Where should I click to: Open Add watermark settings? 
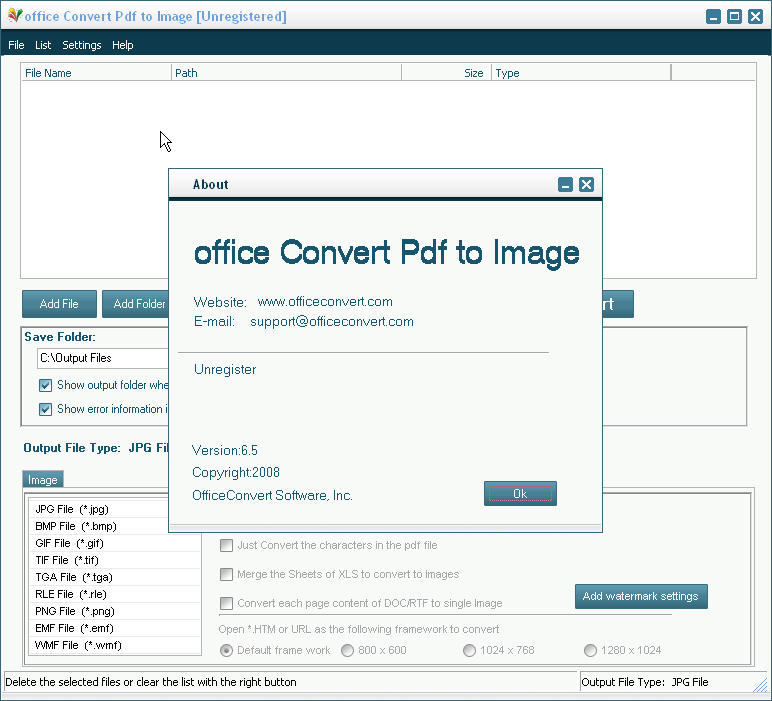[x=641, y=596]
